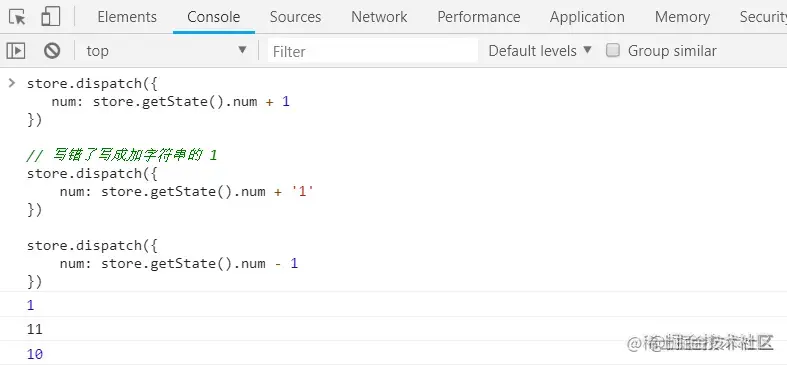This screenshot has height=365, width=787.
Task: Activate the inspect element picker icon
Action: point(18,17)
